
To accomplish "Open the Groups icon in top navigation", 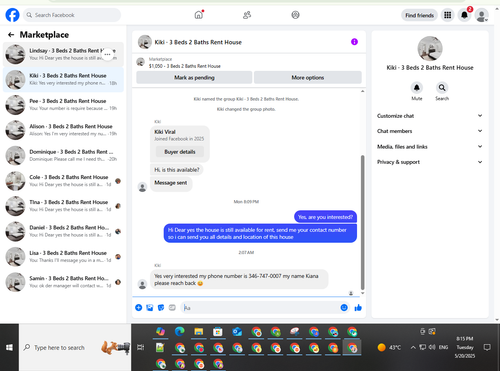I will tap(295, 15).
